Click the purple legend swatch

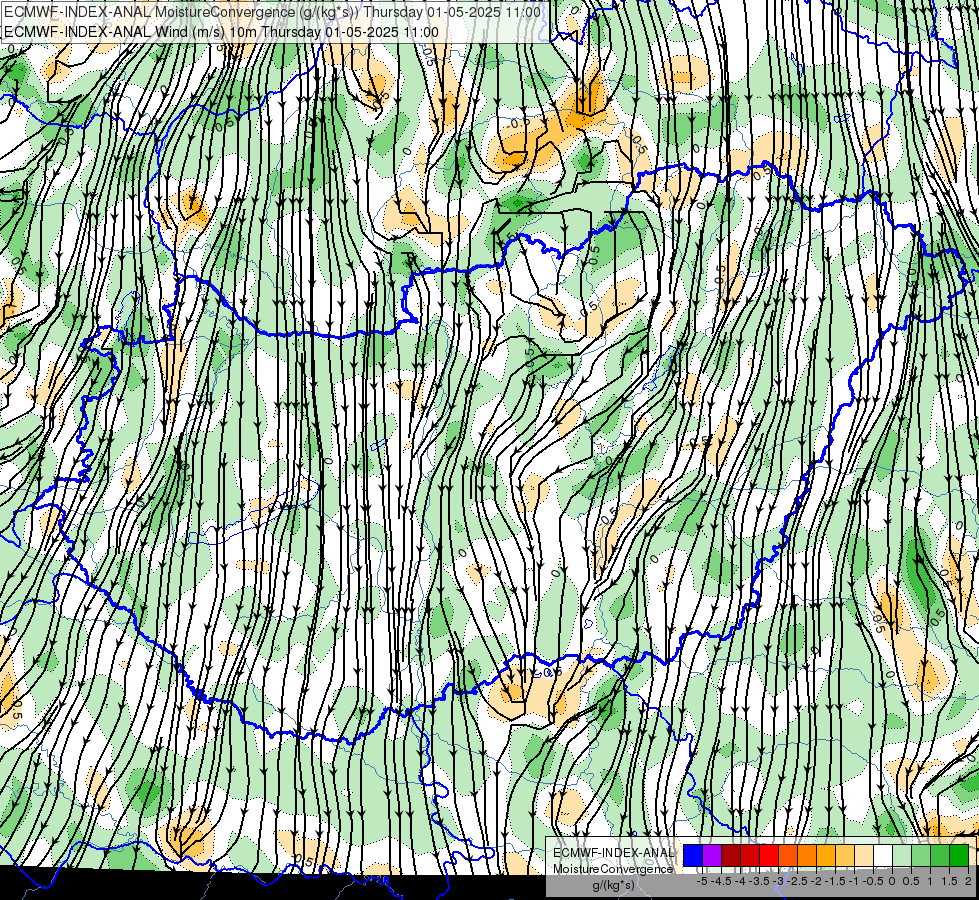pyautogui.click(x=712, y=855)
